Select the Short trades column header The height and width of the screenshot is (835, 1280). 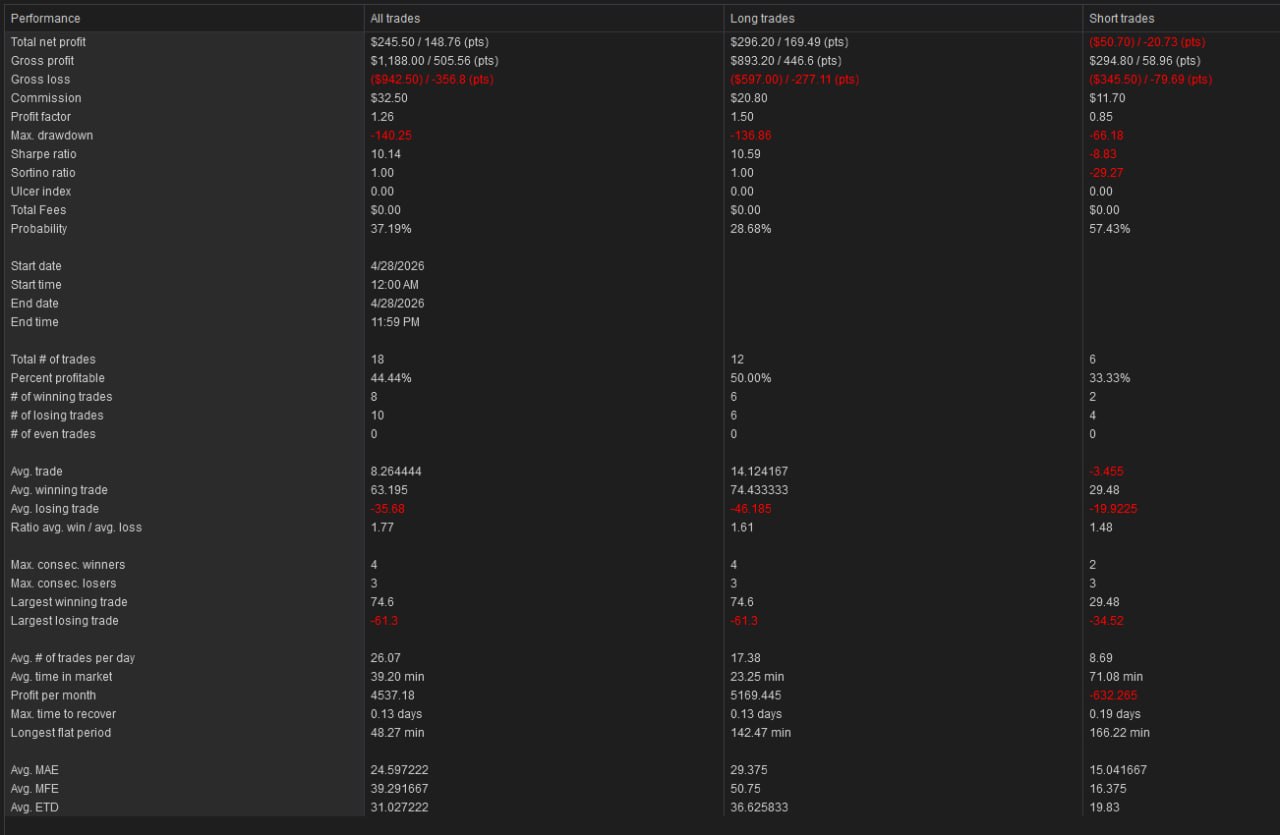[x=1122, y=18]
